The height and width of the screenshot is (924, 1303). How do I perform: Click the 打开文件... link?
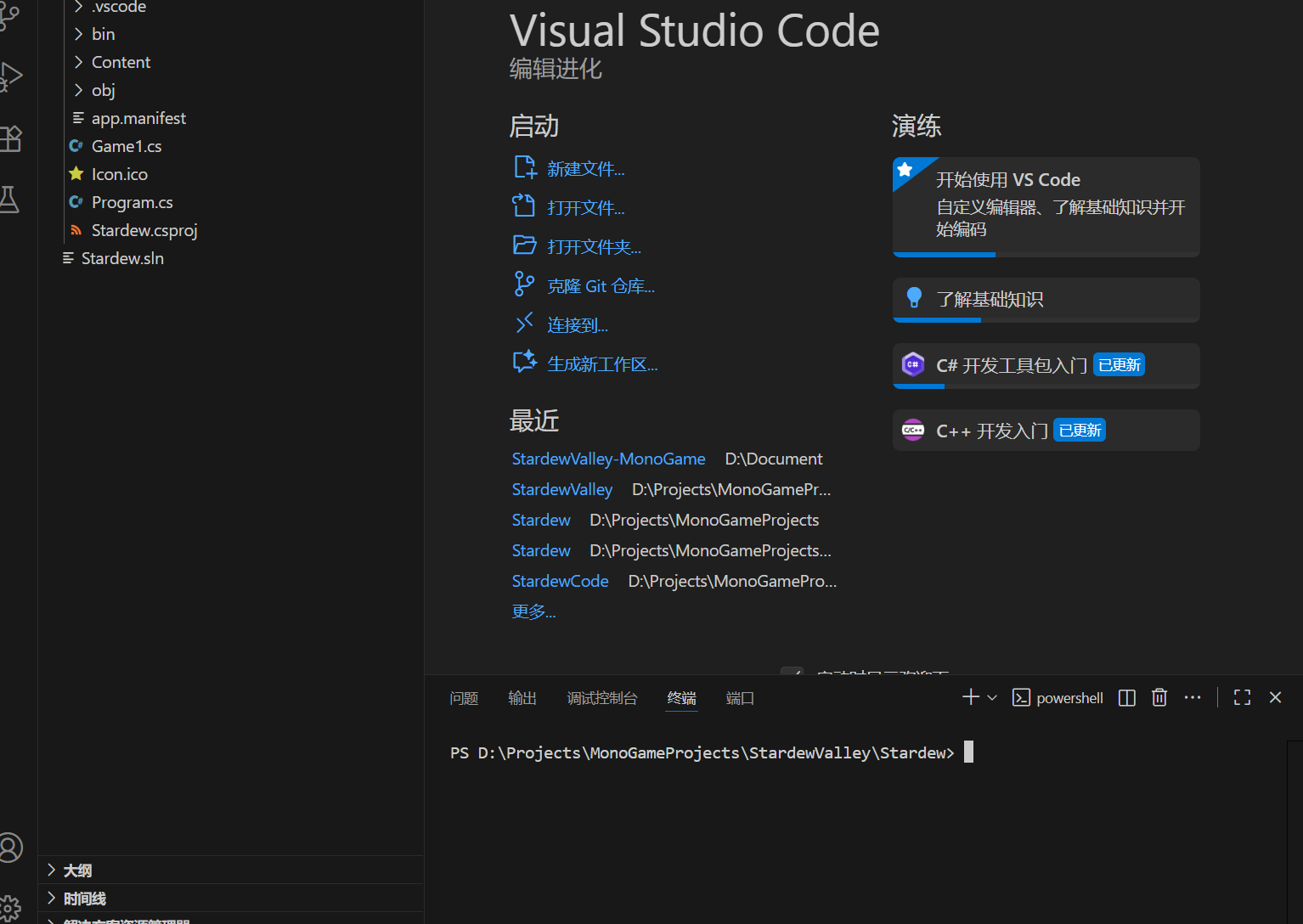click(586, 208)
